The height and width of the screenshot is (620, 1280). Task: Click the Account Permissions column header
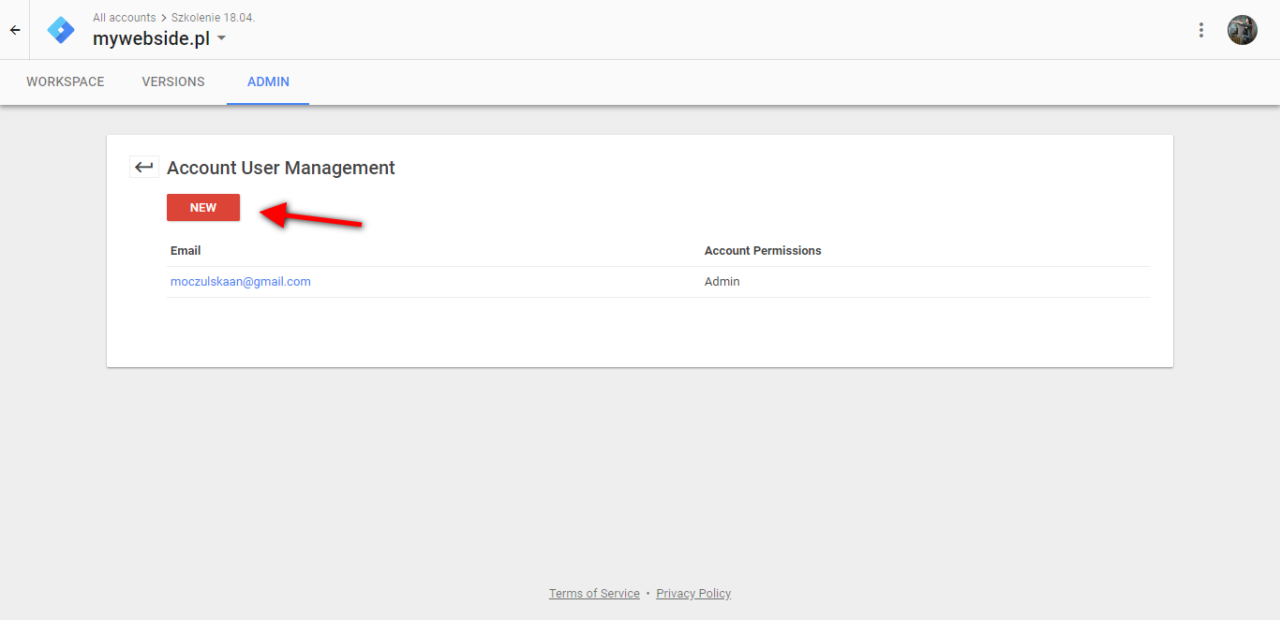[762, 250]
